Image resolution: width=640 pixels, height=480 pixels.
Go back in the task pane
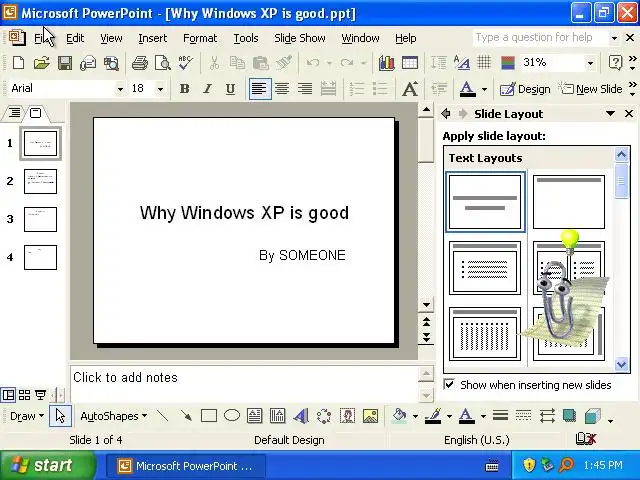(446, 113)
